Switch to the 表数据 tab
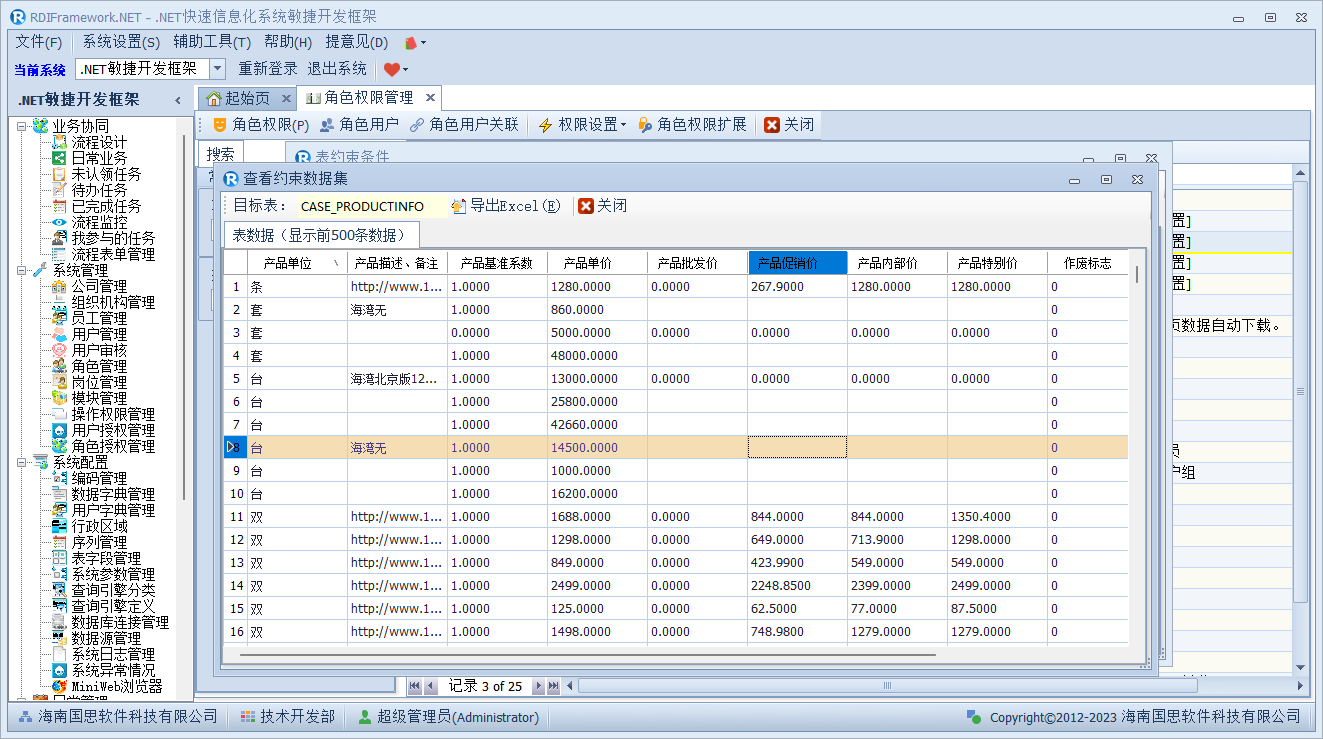Image resolution: width=1323 pixels, height=739 pixels. click(x=320, y=235)
